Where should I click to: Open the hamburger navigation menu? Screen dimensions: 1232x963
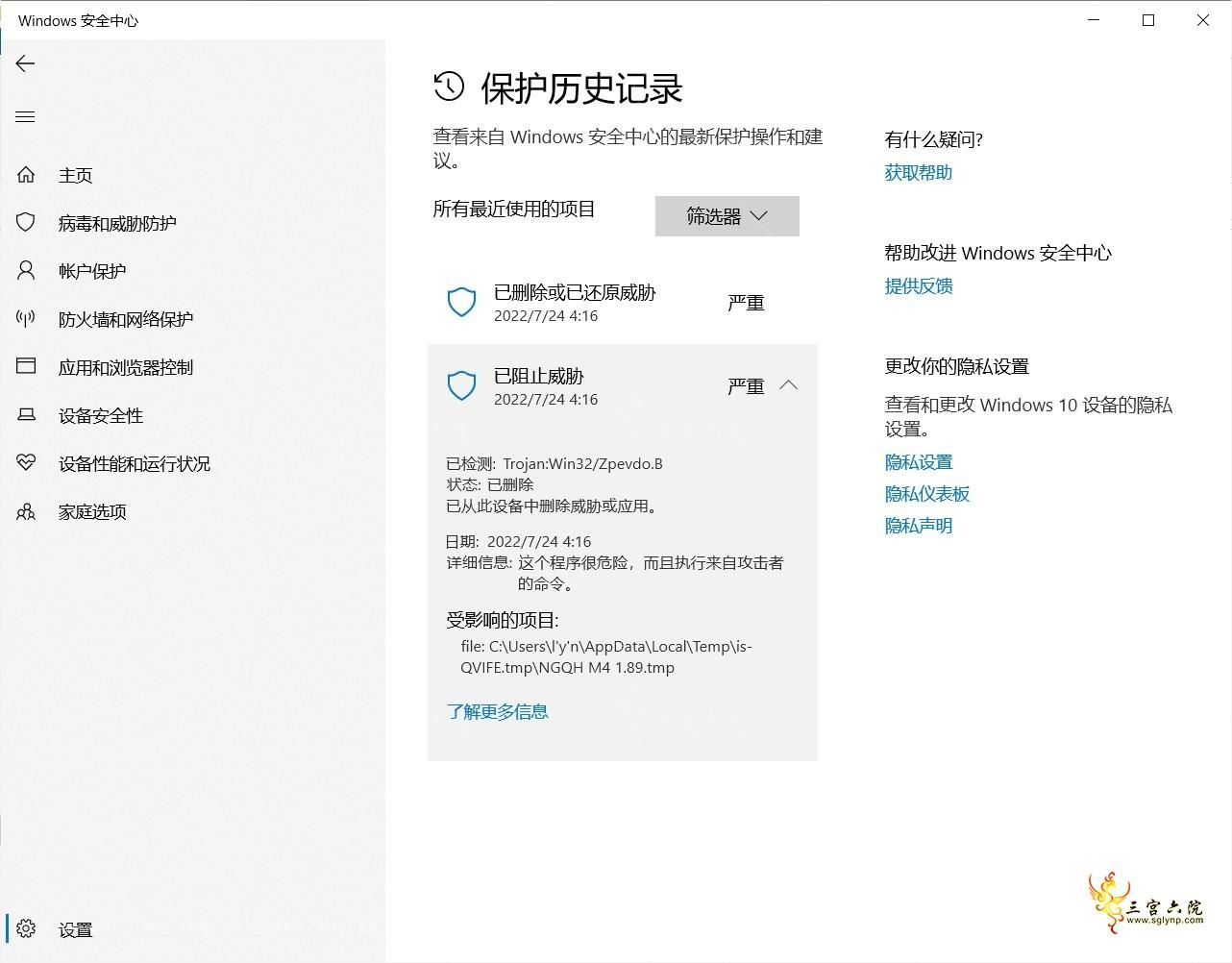(26, 117)
